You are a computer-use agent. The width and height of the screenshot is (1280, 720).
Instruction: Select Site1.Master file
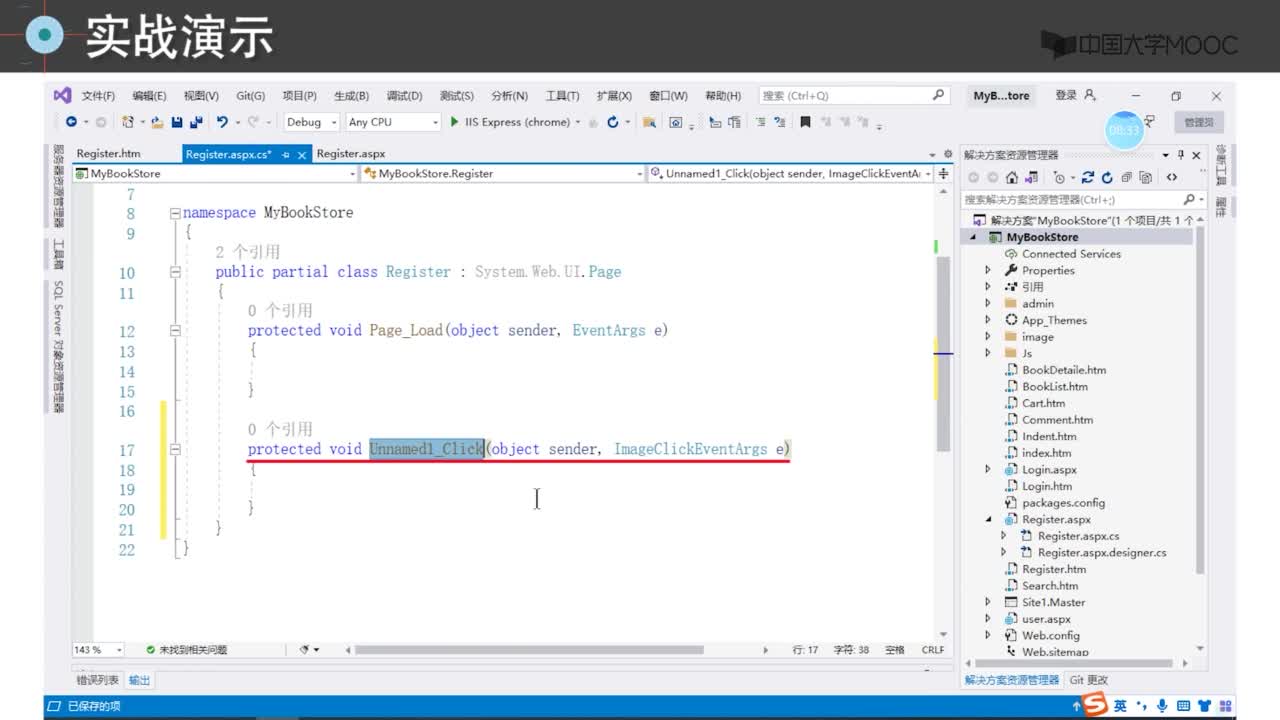coord(1053,602)
